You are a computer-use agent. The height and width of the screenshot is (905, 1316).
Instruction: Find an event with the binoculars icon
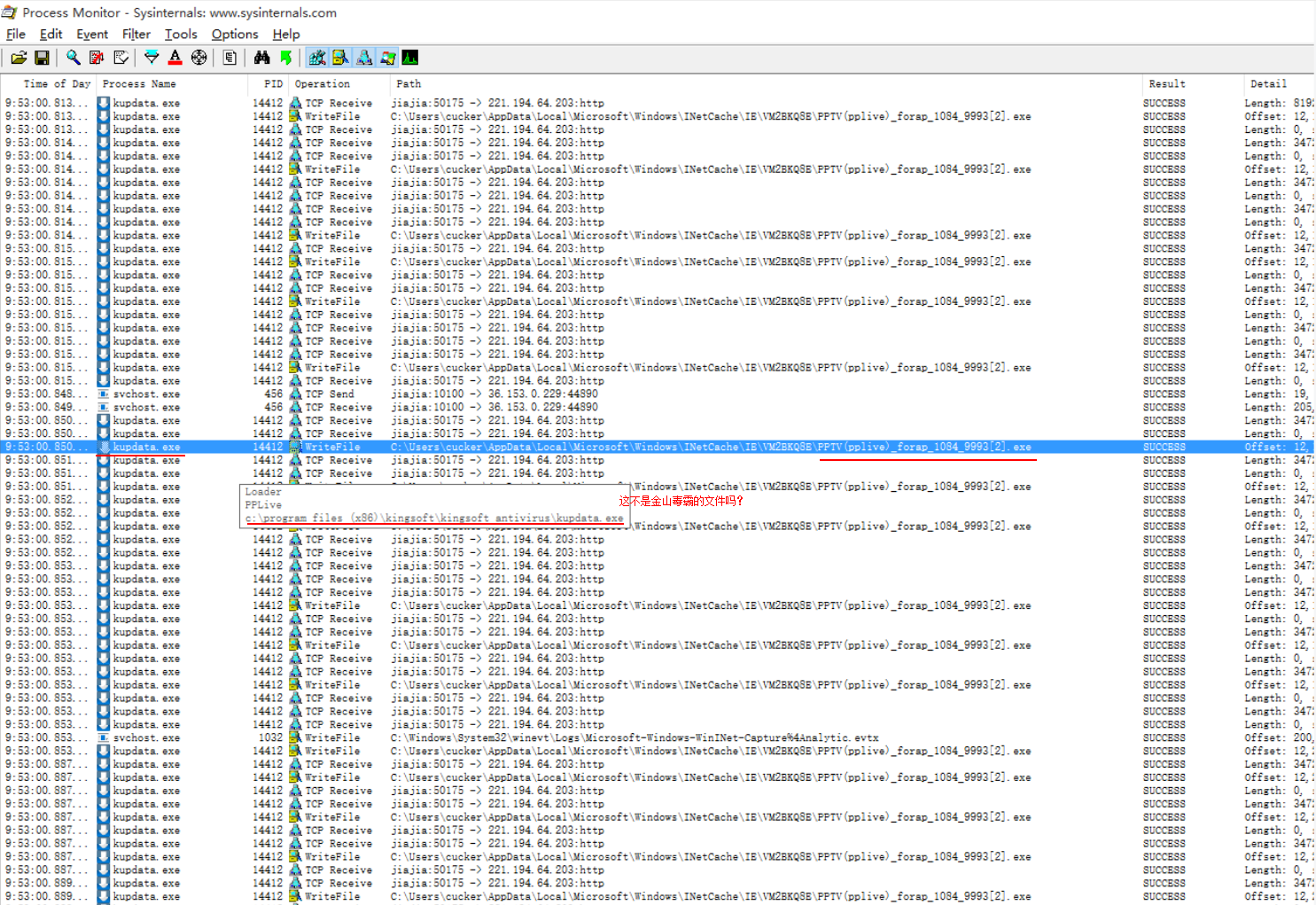click(262, 57)
